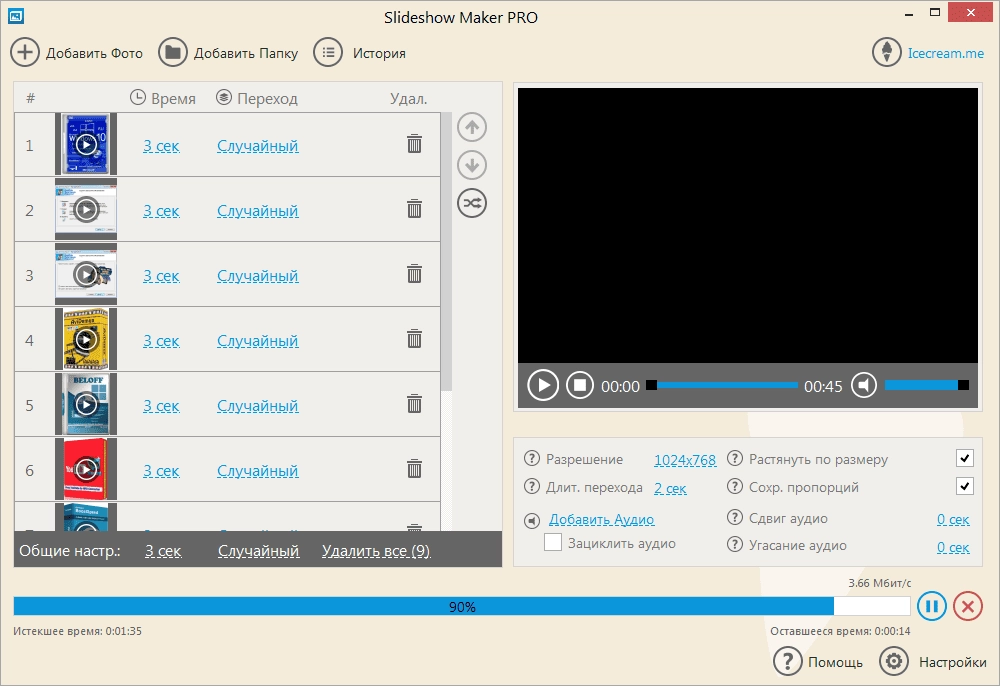Change slide 1 transition Случайный
This screenshot has height=686, width=1000.
coord(258,146)
